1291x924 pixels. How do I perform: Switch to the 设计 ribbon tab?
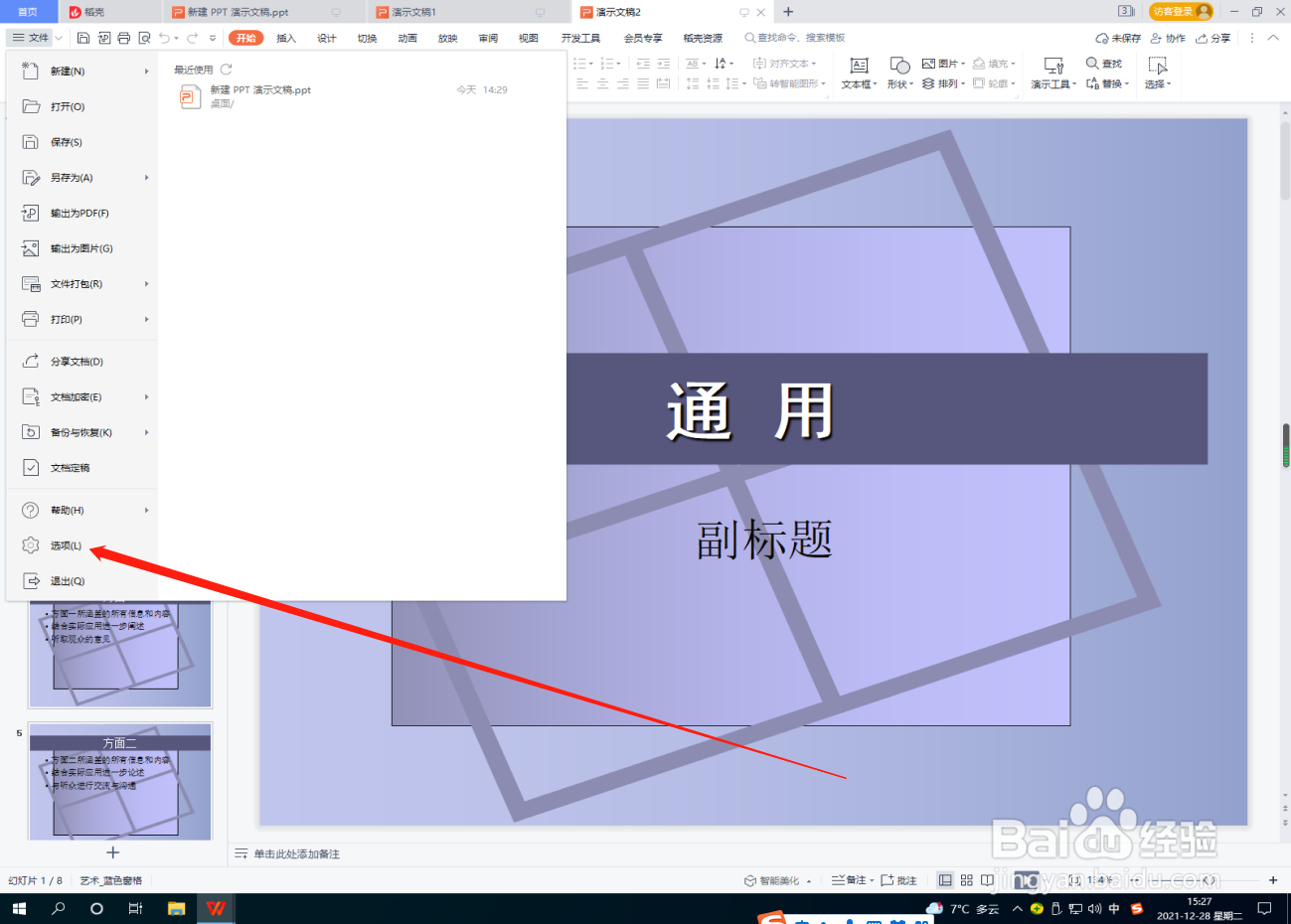[x=326, y=38]
